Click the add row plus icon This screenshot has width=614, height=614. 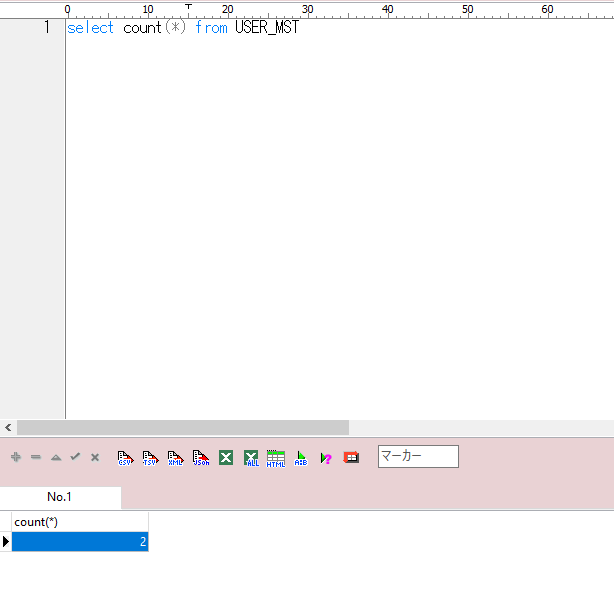pos(16,457)
